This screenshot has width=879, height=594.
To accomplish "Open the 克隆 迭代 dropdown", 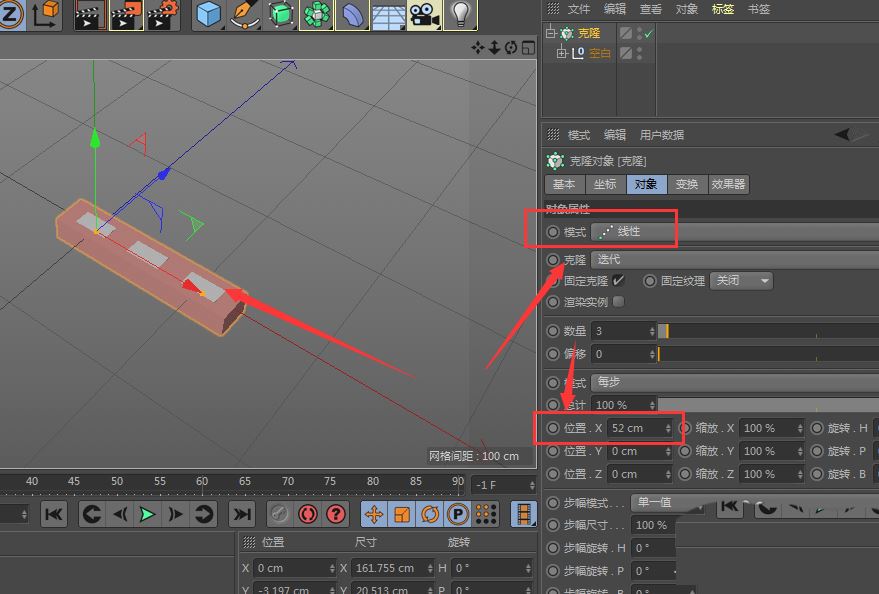I will pos(735,259).
